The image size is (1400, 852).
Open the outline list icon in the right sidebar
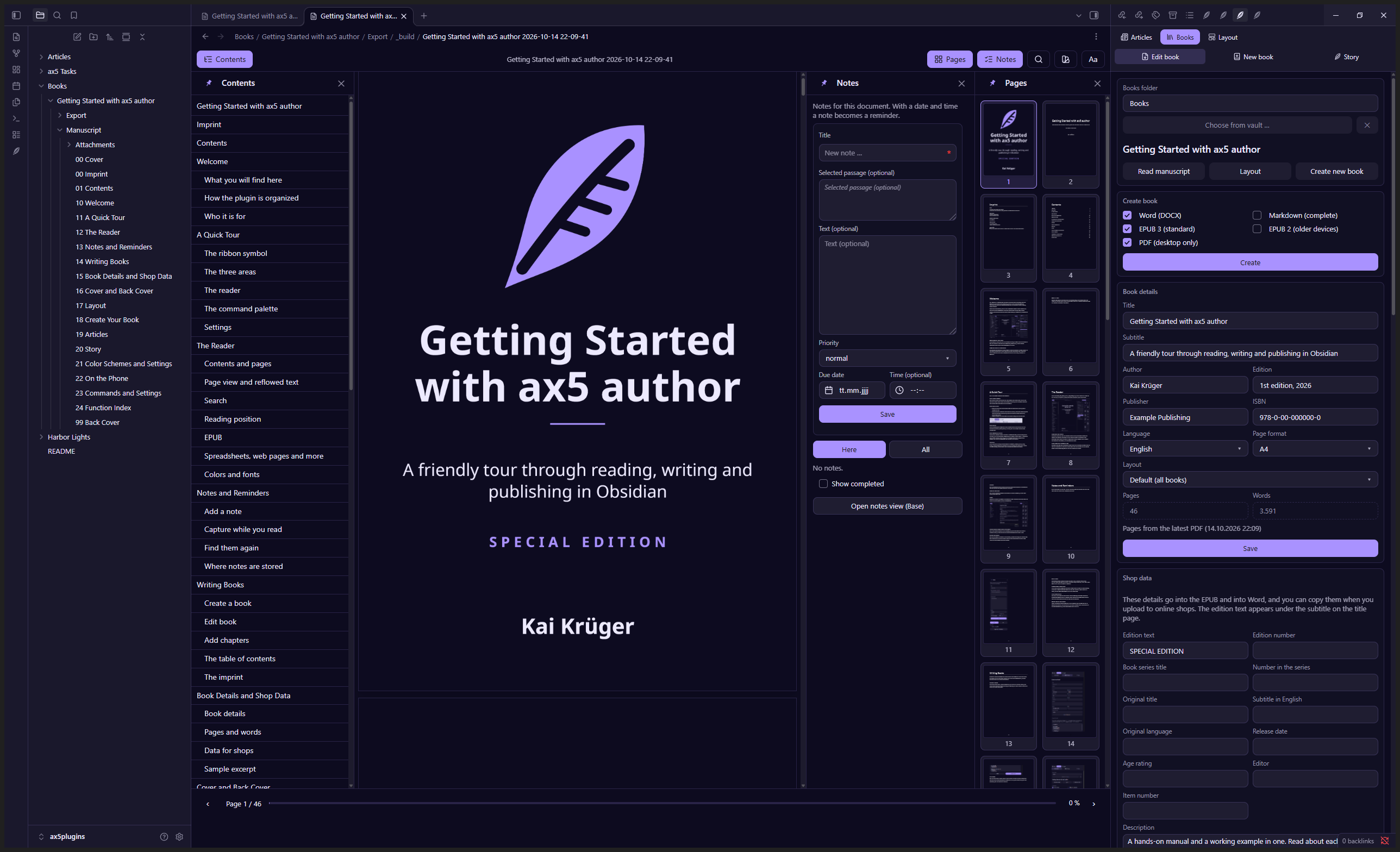pyautogui.click(x=1190, y=15)
